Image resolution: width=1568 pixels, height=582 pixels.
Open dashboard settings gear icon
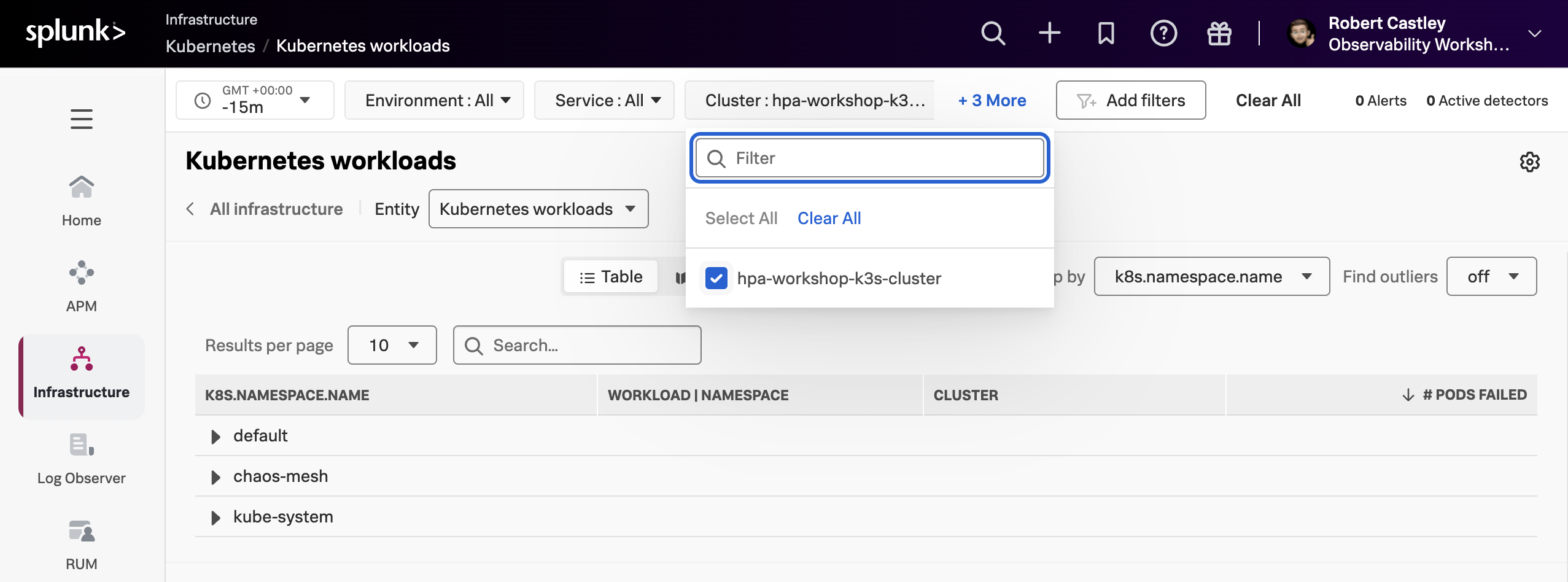point(1529,161)
